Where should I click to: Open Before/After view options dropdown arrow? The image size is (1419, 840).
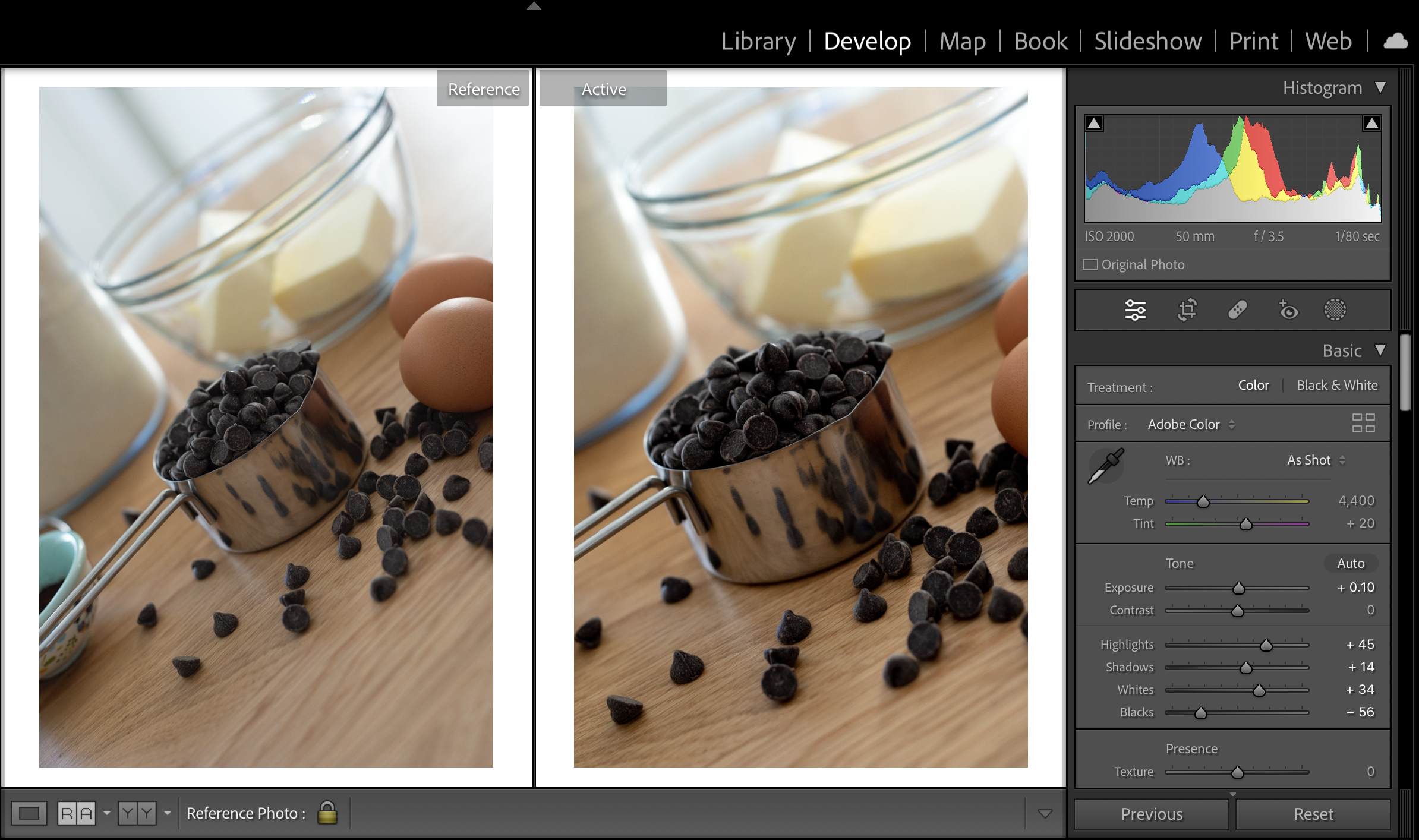click(x=168, y=813)
